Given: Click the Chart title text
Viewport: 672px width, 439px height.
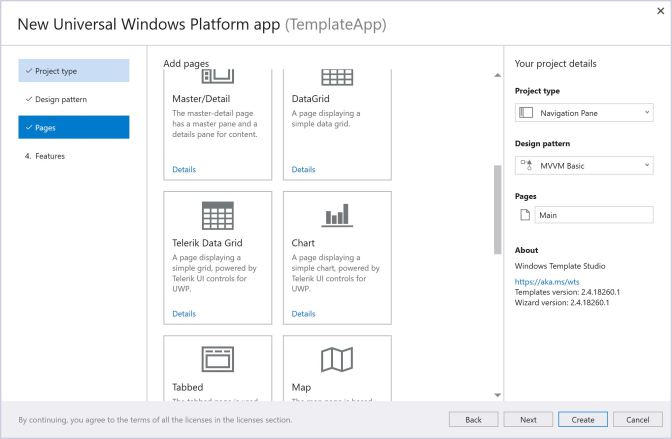Looking at the screenshot, I should 303,243.
